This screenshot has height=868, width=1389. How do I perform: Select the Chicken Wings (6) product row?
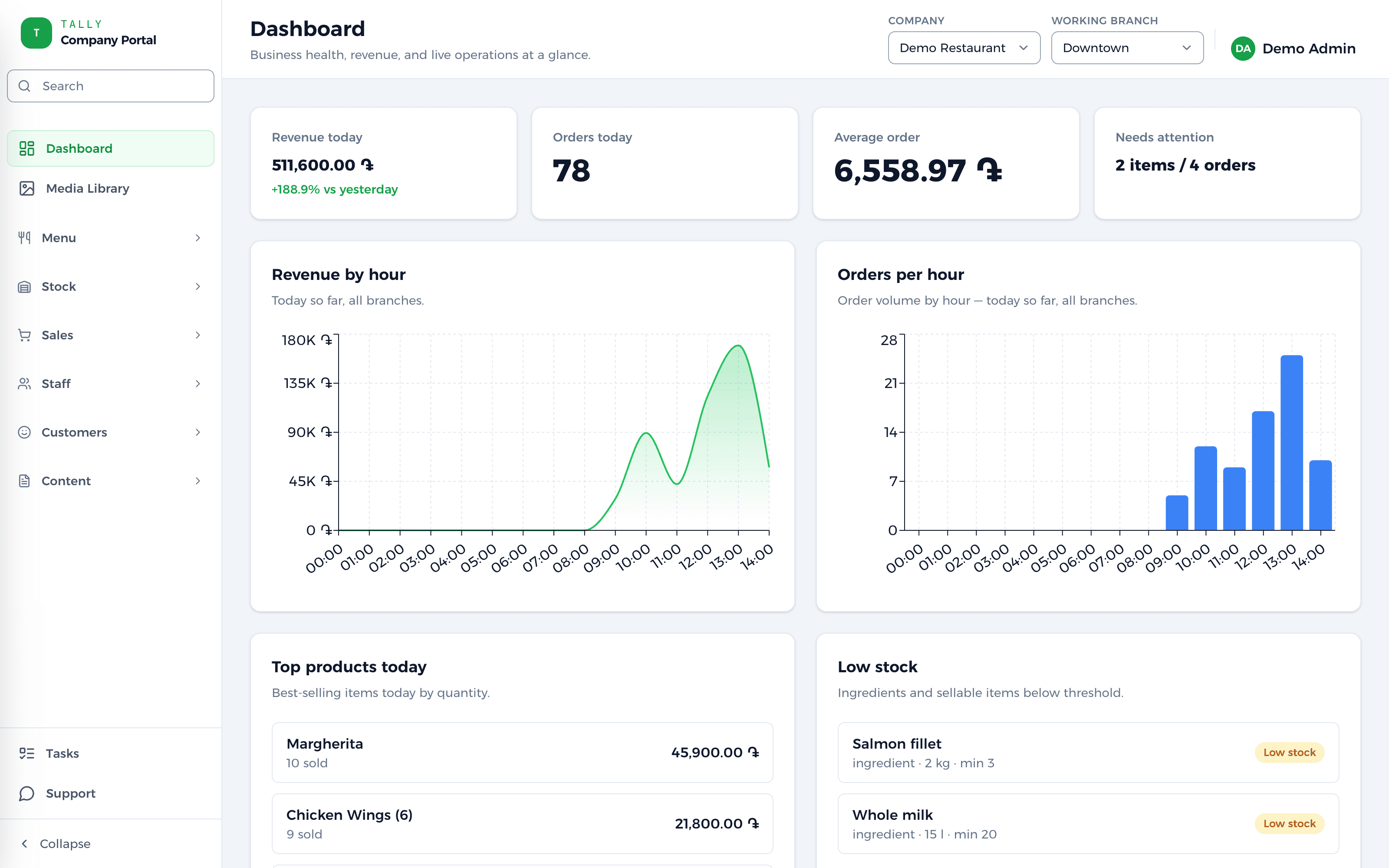point(522,824)
